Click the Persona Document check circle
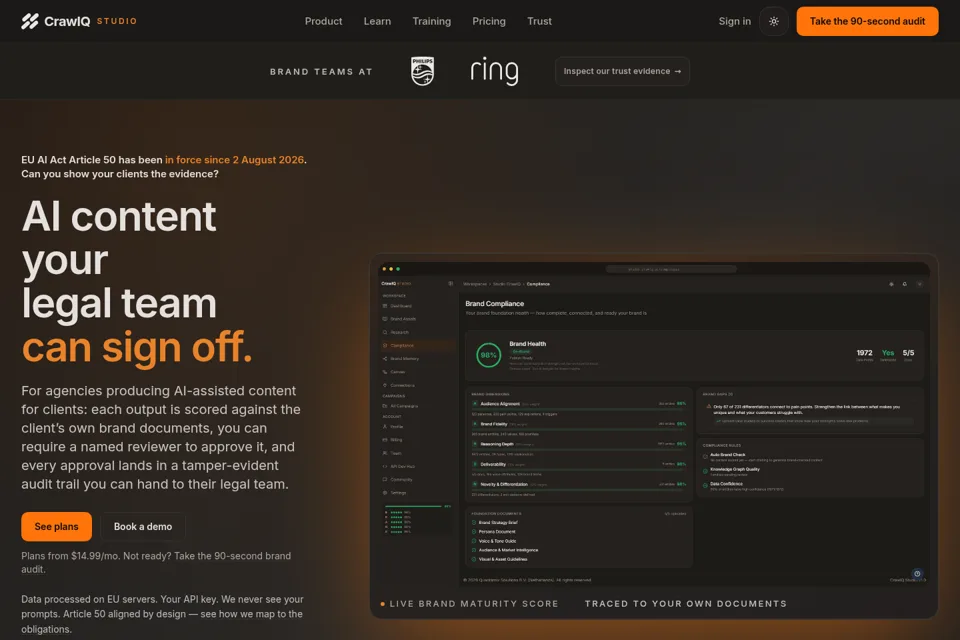Screen dimensions: 960x640 pyautogui.click(x=474, y=532)
